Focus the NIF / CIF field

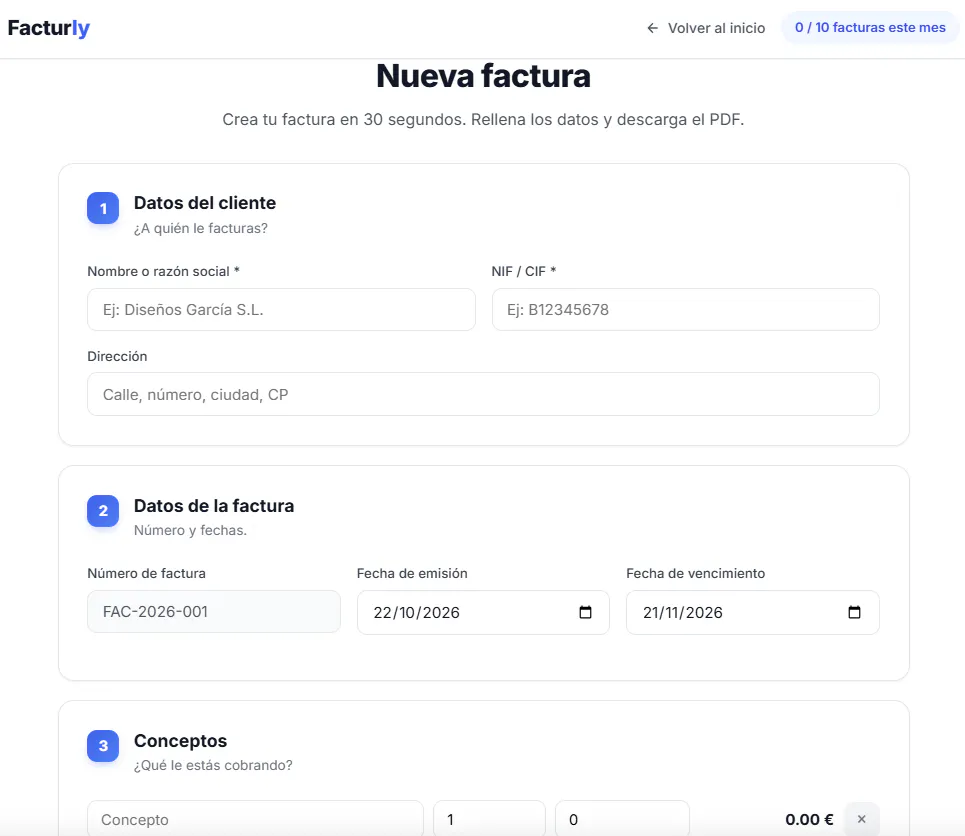click(686, 309)
